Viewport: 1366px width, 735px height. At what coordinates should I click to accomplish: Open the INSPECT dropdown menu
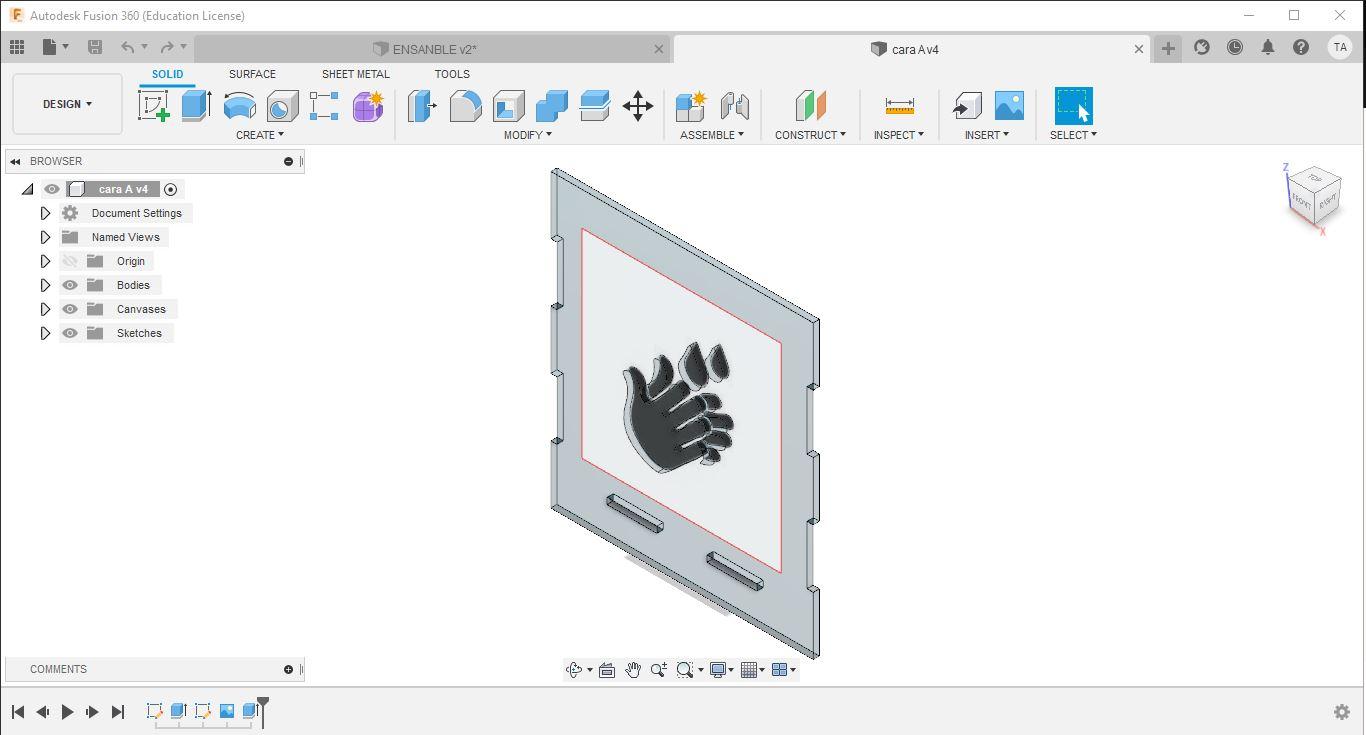(x=899, y=135)
